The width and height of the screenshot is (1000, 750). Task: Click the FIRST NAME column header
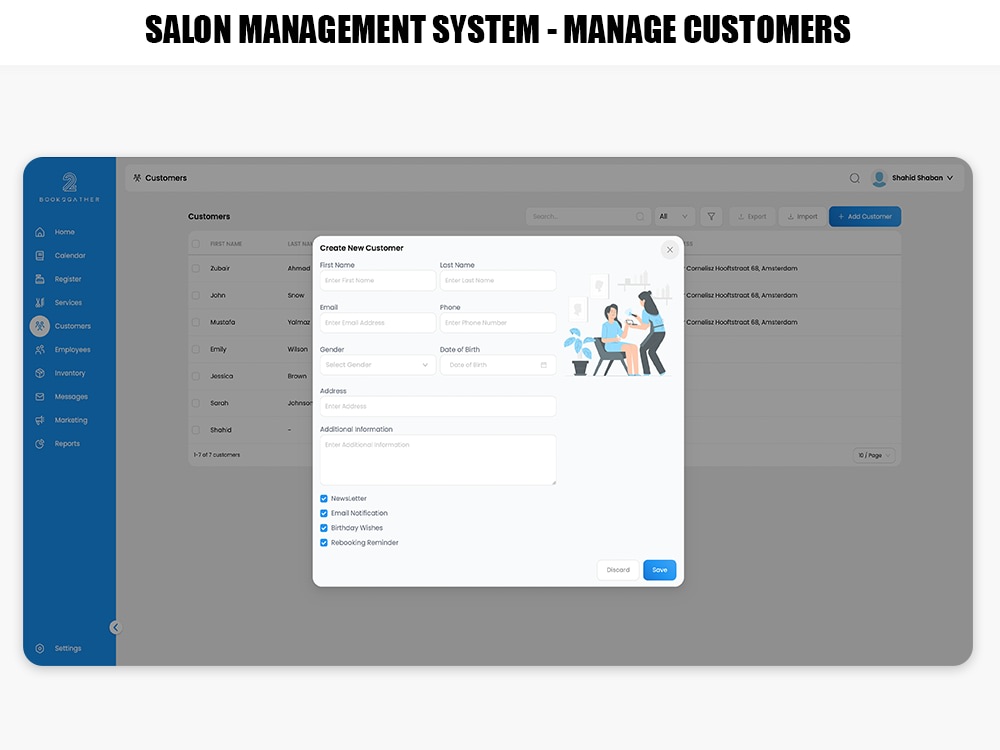[x=226, y=244]
